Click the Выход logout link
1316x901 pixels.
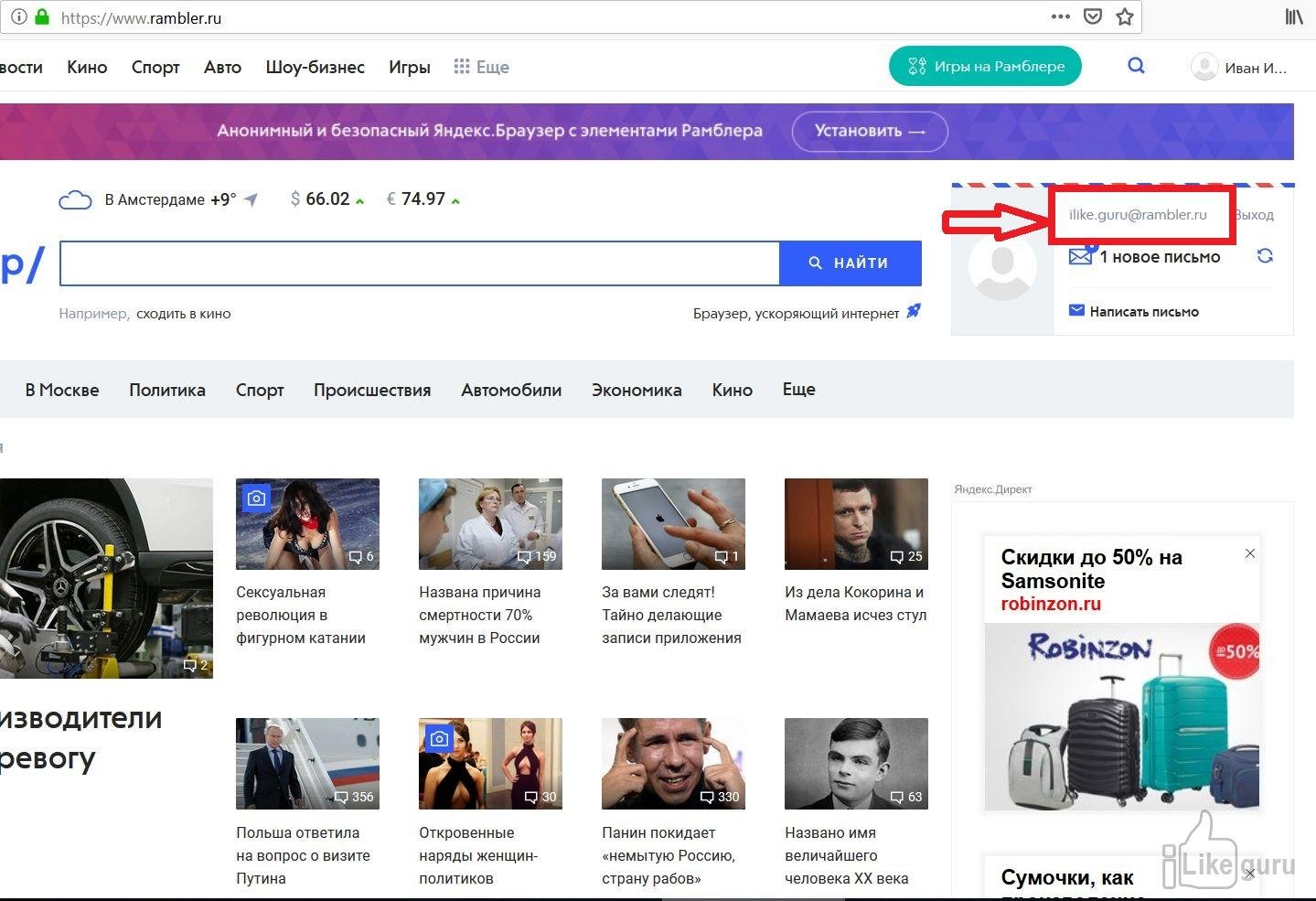coord(1254,215)
